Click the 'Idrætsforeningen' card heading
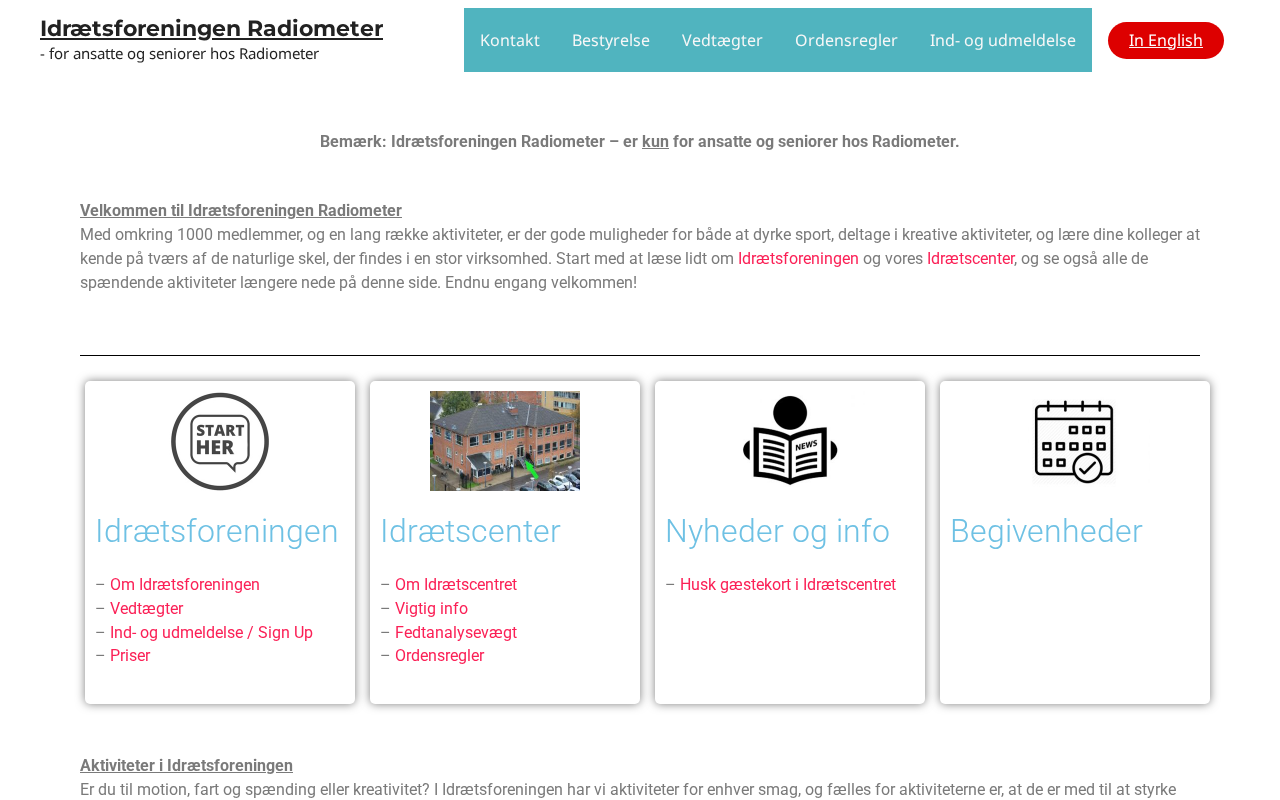Viewport: 1280px width, 800px height. pos(217,531)
